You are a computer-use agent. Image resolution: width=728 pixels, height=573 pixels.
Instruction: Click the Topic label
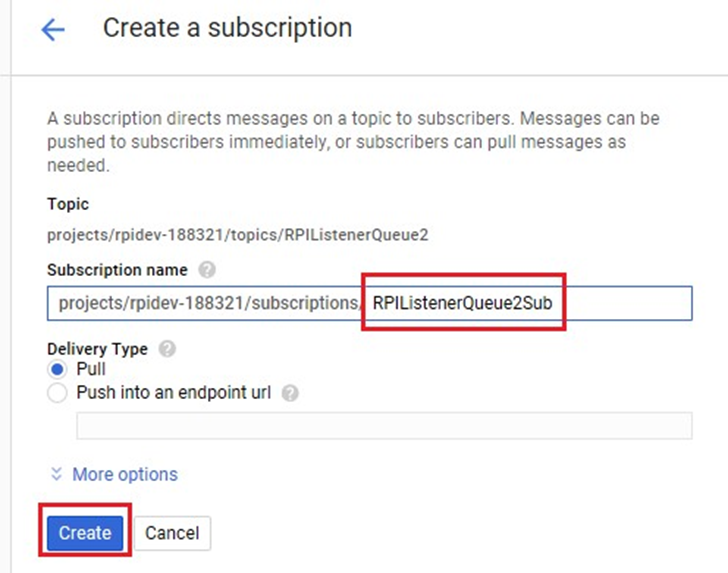tap(68, 204)
